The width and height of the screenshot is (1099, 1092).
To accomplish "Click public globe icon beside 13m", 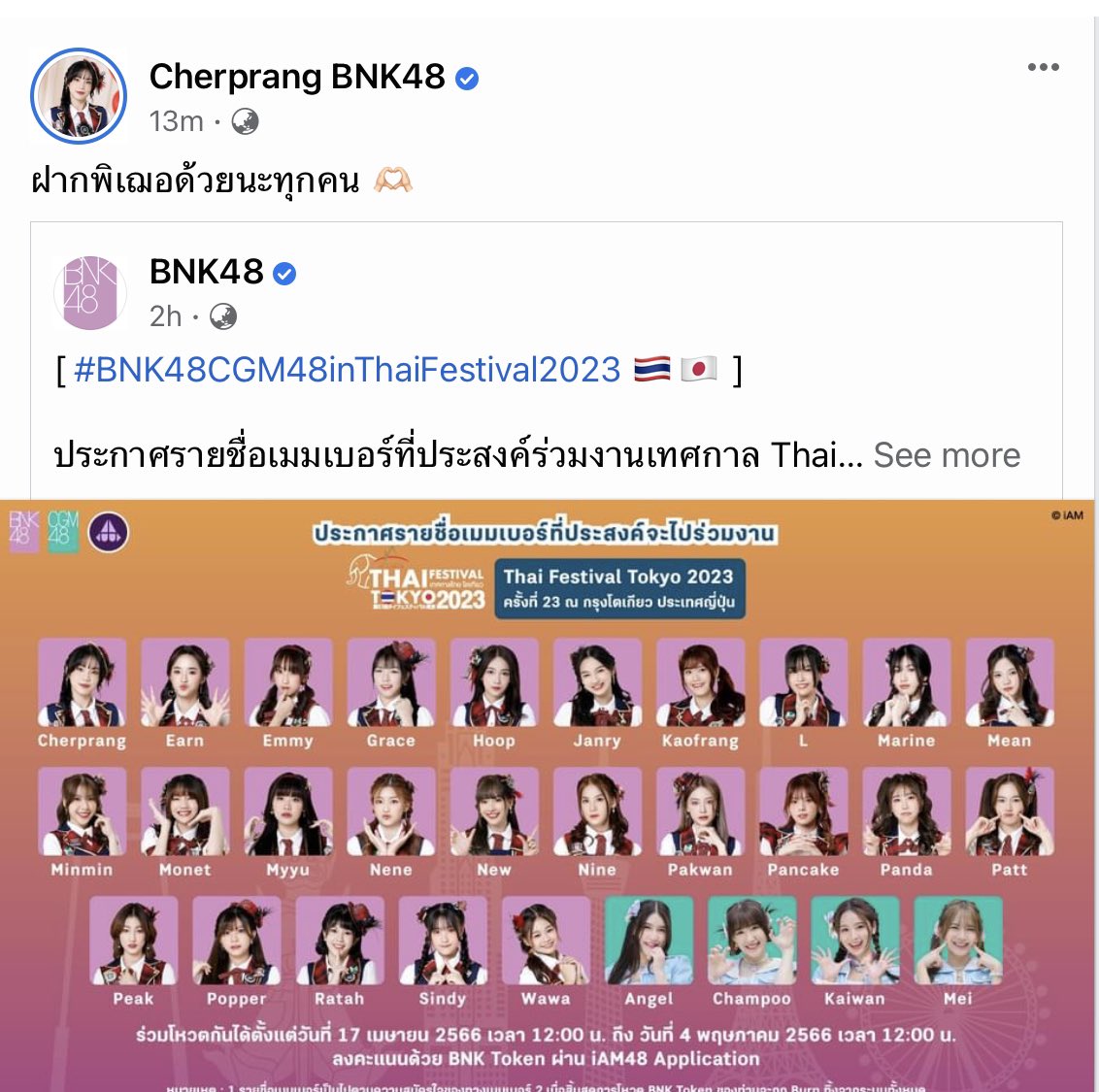I will pyautogui.click(x=245, y=122).
